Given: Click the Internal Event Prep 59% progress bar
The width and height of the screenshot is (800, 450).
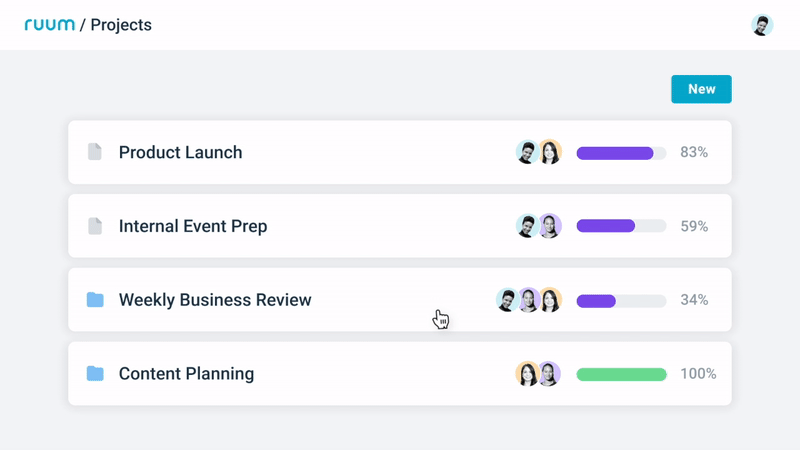Looking at the screenshot, I should click(621, 226).
